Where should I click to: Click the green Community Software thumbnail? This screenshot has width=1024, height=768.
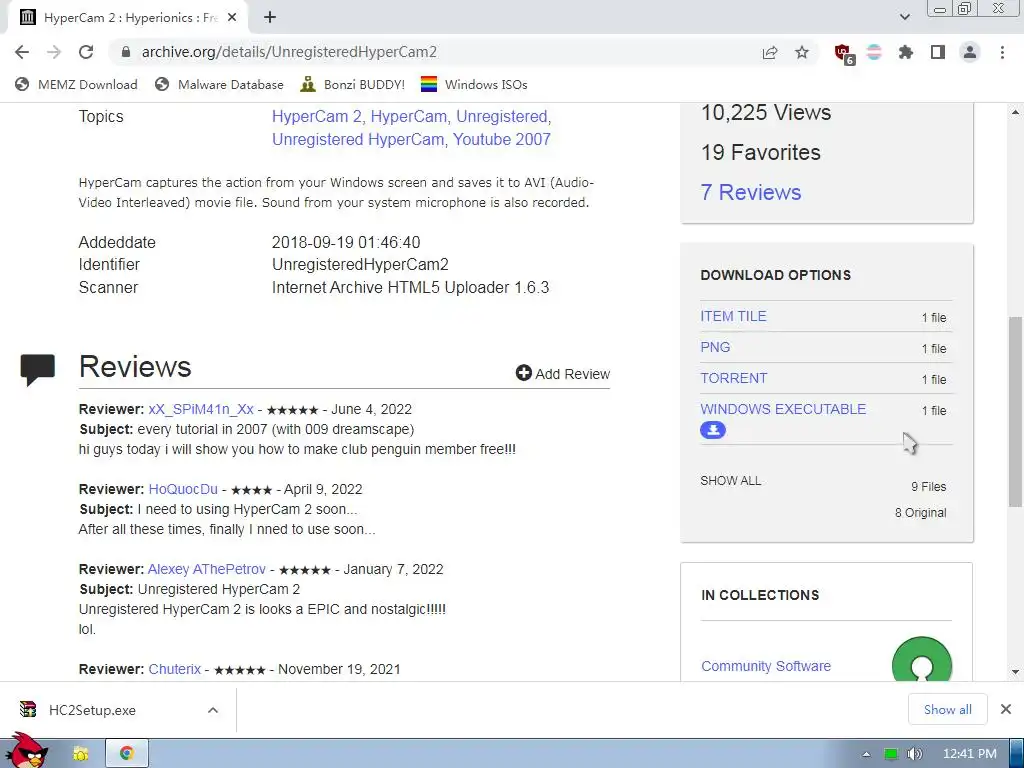(x=921, y=660)
